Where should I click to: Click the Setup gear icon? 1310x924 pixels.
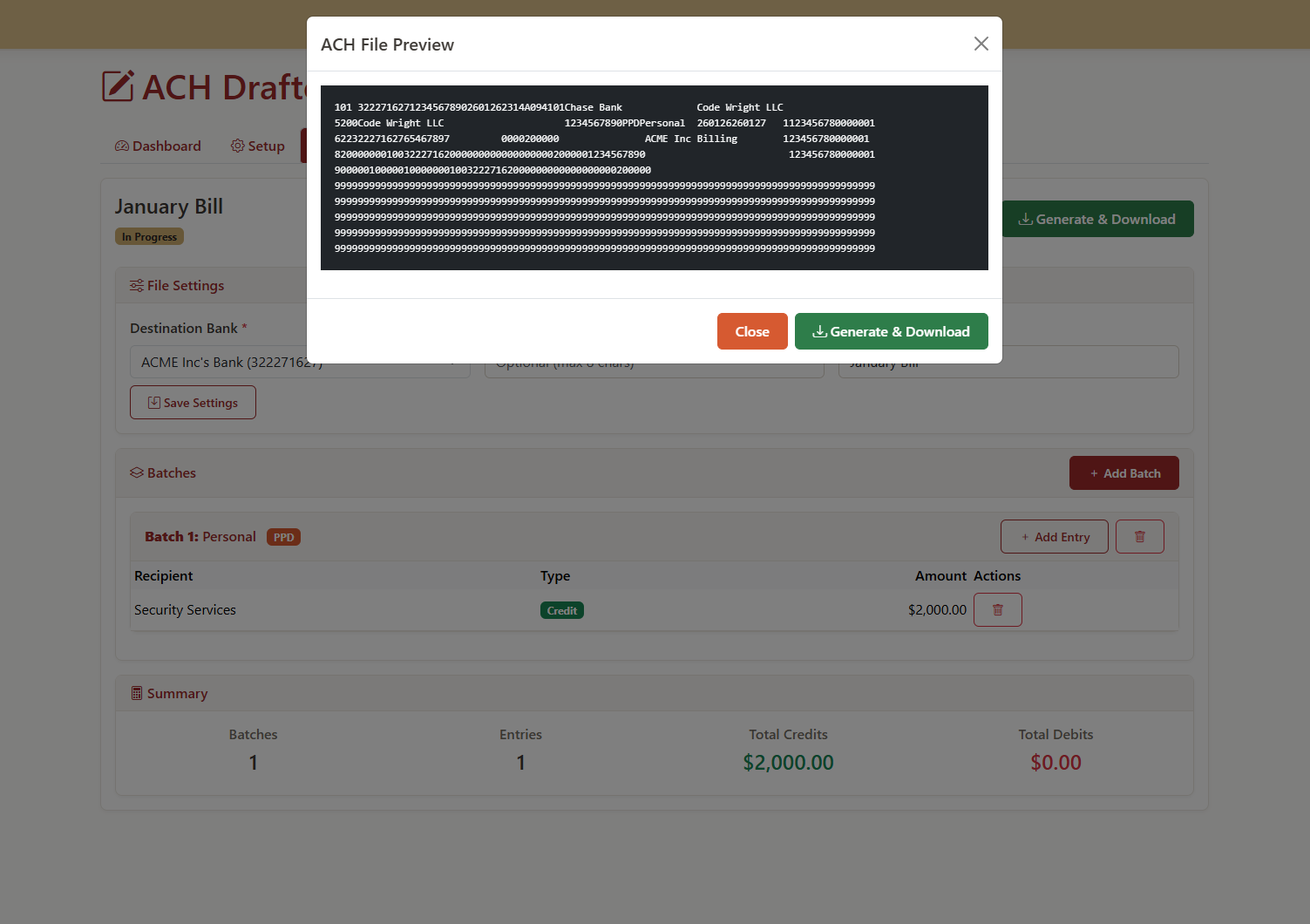(x=237, y=146)
